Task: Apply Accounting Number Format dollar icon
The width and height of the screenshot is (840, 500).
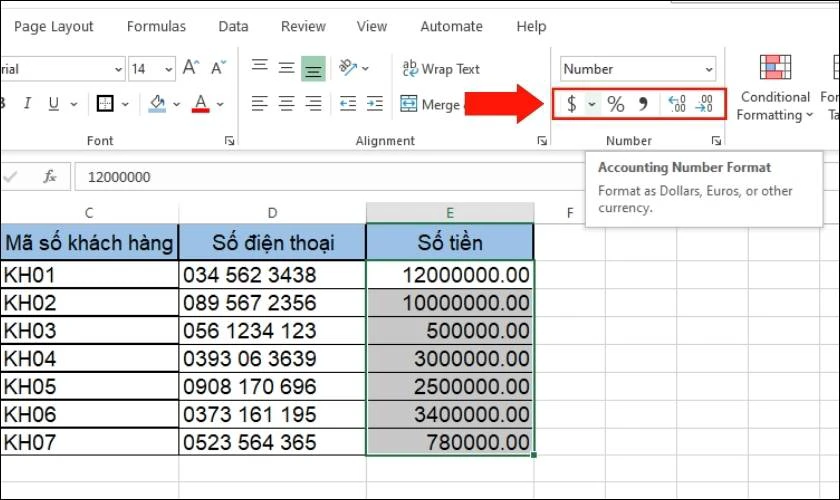Action: coord(572,103)
